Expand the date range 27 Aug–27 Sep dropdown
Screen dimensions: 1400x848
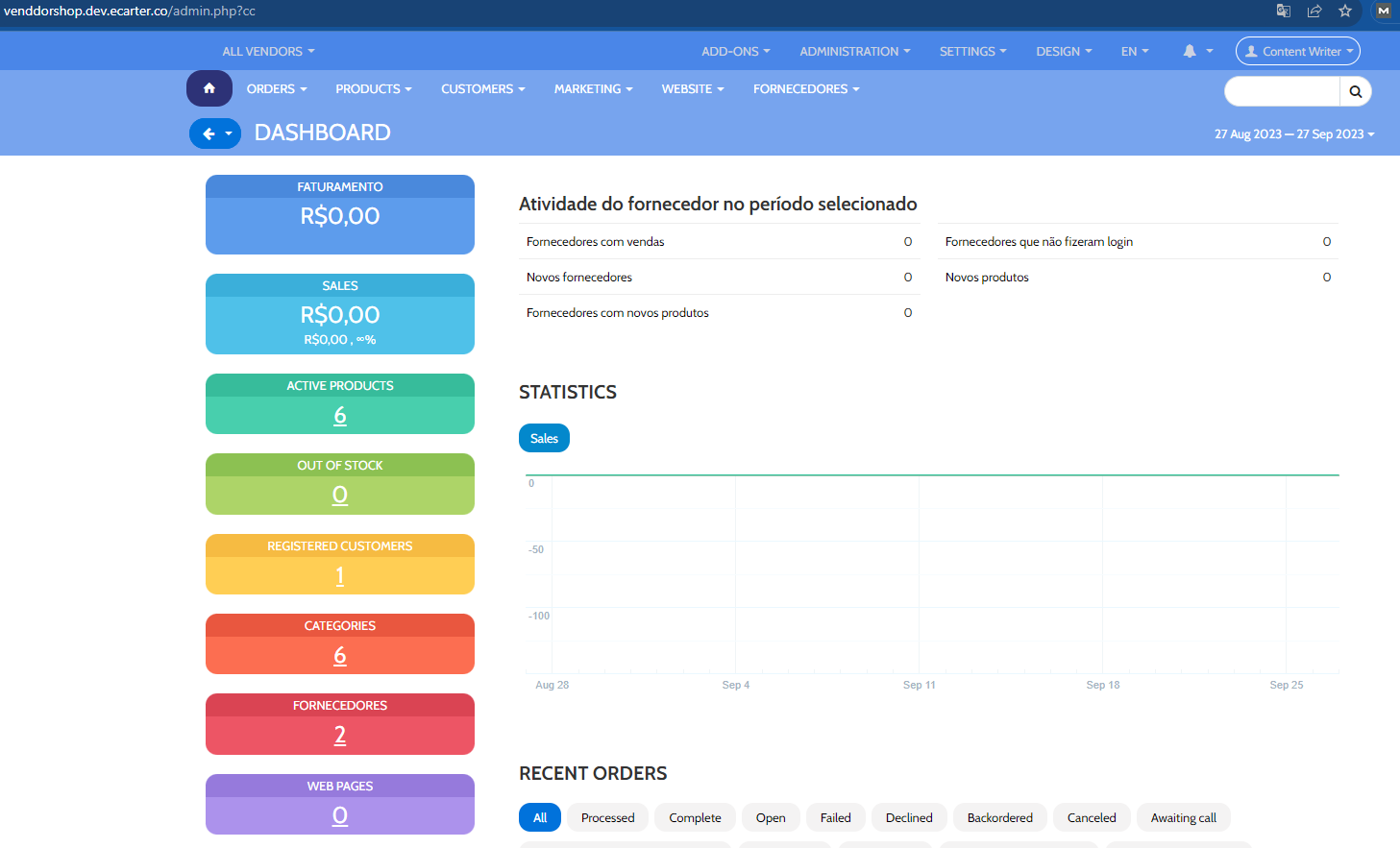pyautogui.click(x=1293, y=134)
